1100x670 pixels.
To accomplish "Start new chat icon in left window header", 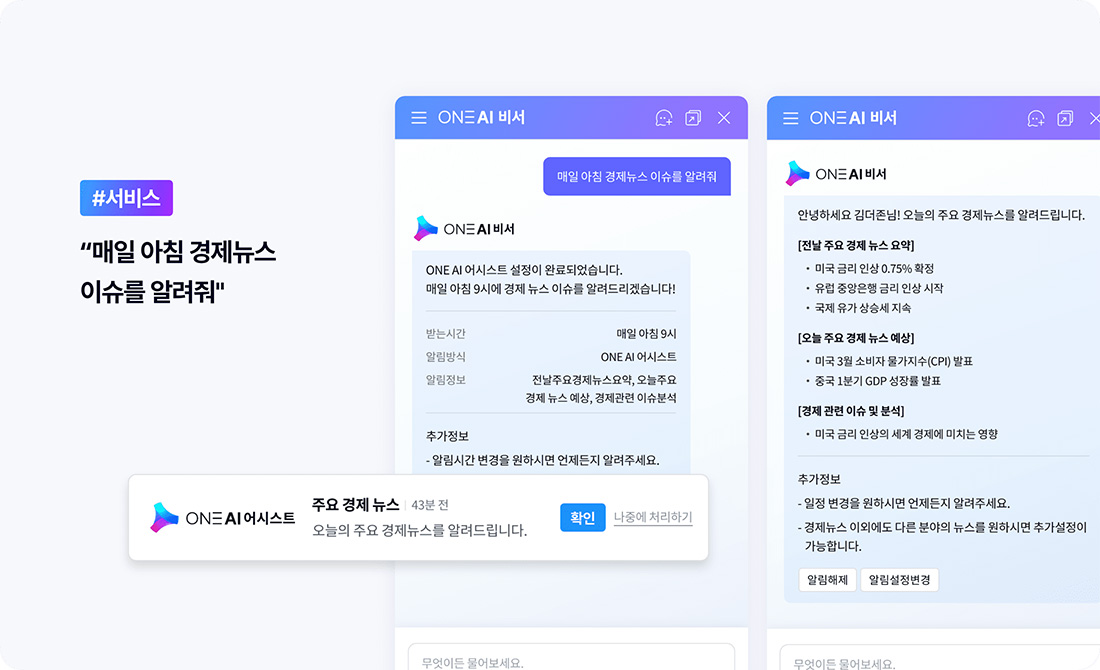I will pyautogui.click(x=664, y=118).
